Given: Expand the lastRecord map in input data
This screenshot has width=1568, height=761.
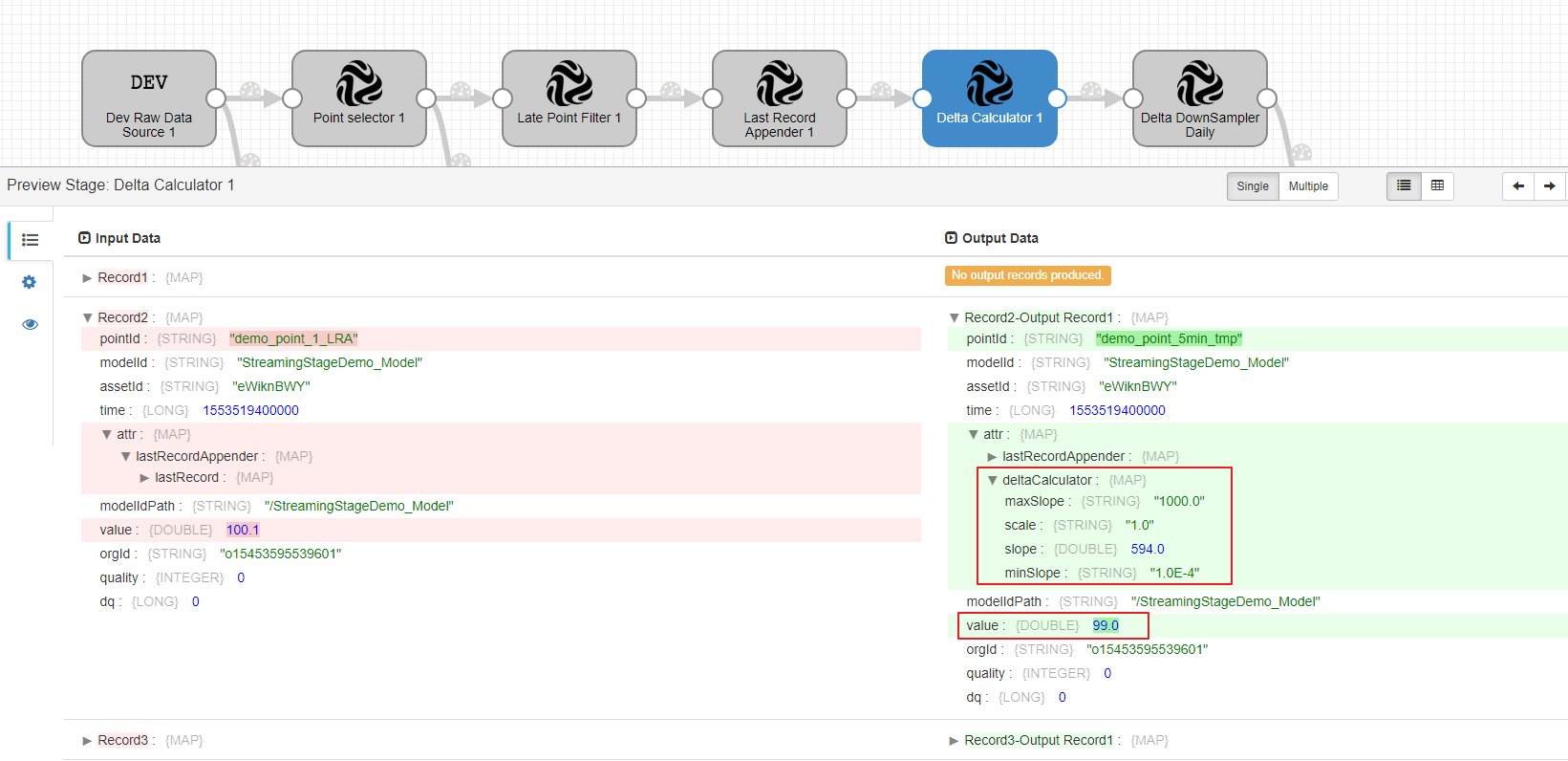Looking at the screenshot, I should pyautogui.click(x=144, y=478).
